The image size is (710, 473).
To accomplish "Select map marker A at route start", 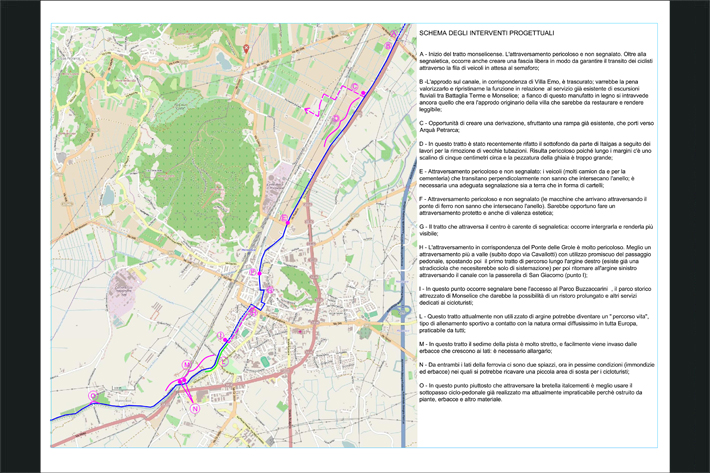I will pos(393,33).
